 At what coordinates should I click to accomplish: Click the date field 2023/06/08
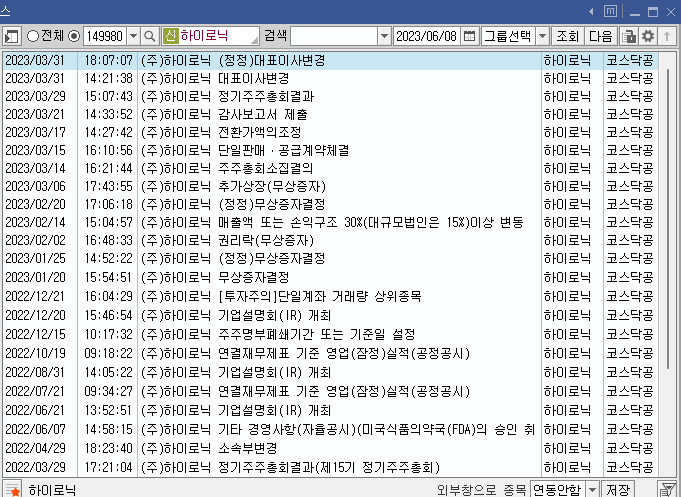(x=426, y=36)
